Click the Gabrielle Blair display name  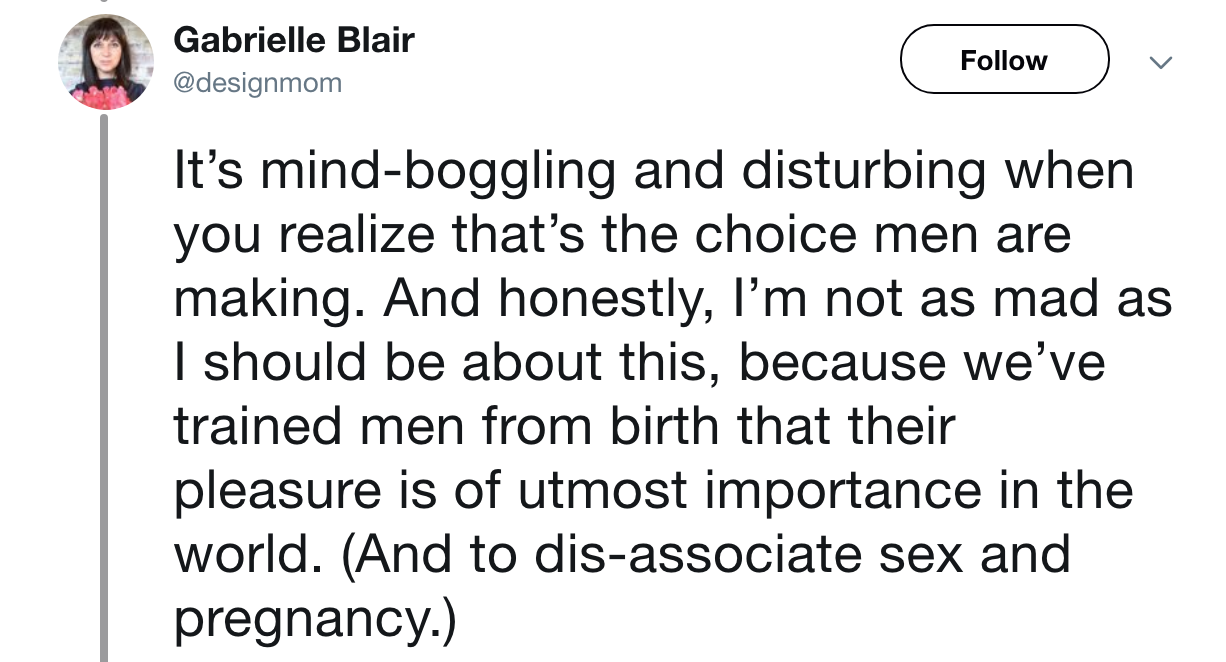(293, 41)
